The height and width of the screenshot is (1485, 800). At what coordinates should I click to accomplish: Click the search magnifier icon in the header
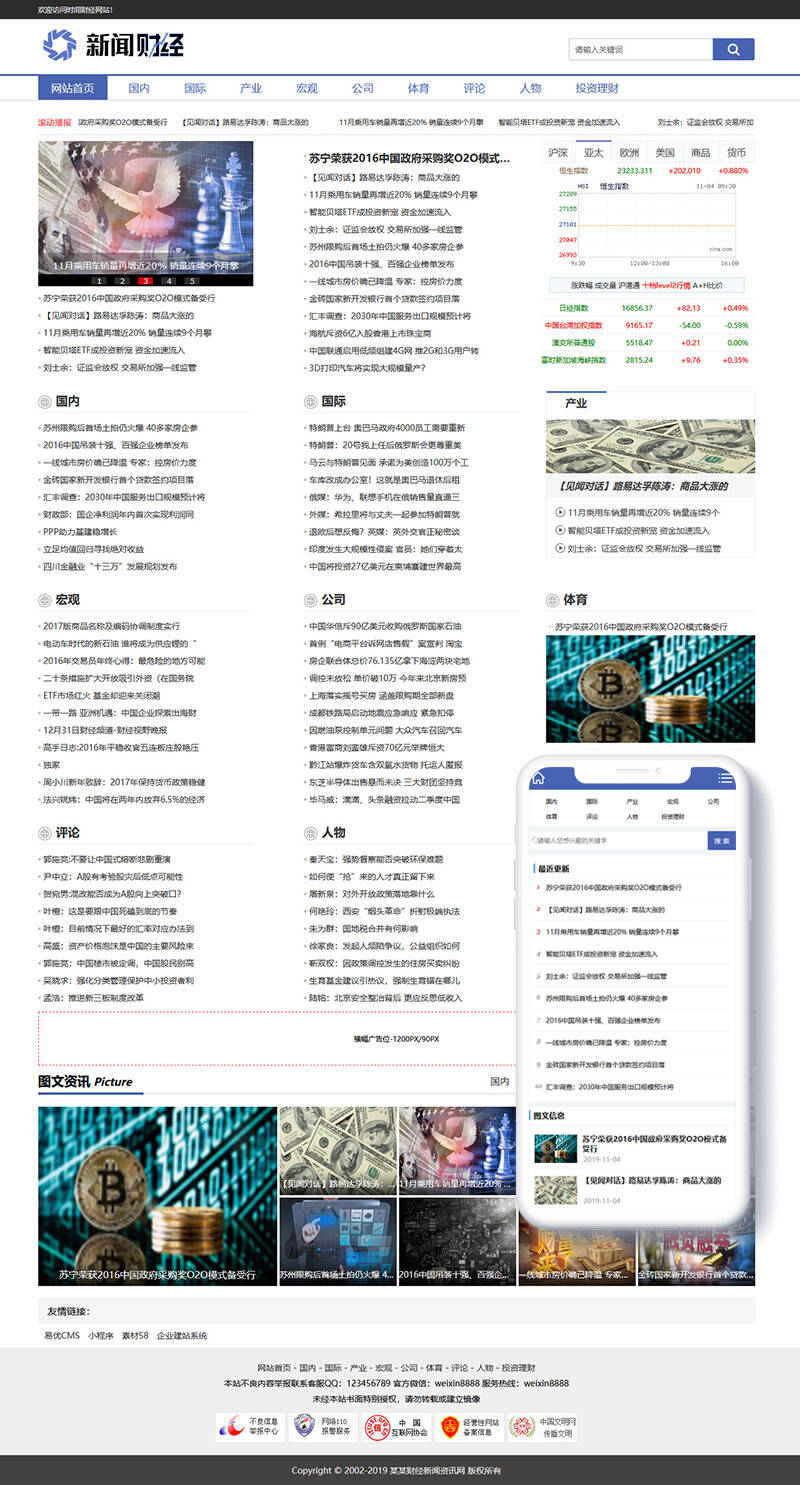733,49
